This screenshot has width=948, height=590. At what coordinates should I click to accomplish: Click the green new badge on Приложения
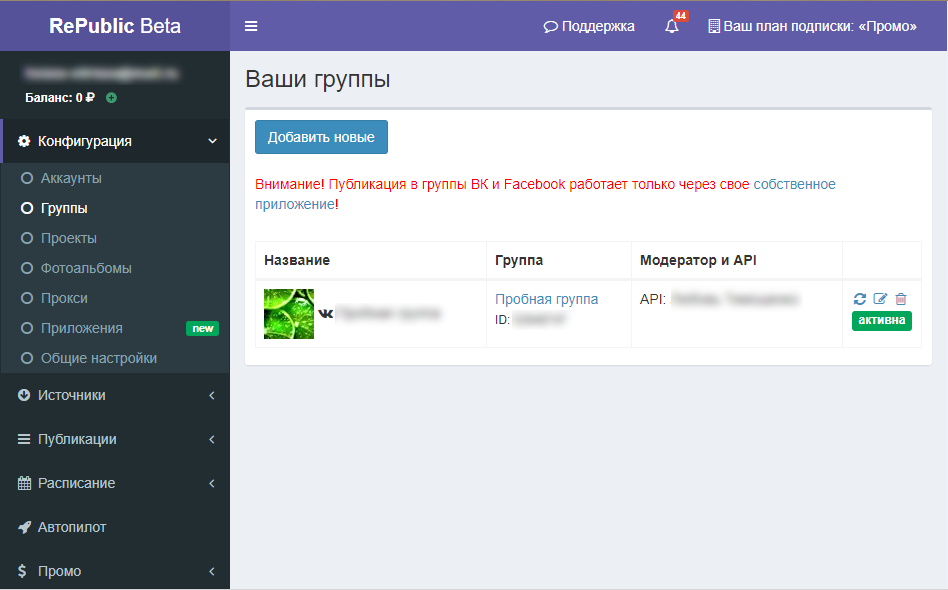pos(203,328)
